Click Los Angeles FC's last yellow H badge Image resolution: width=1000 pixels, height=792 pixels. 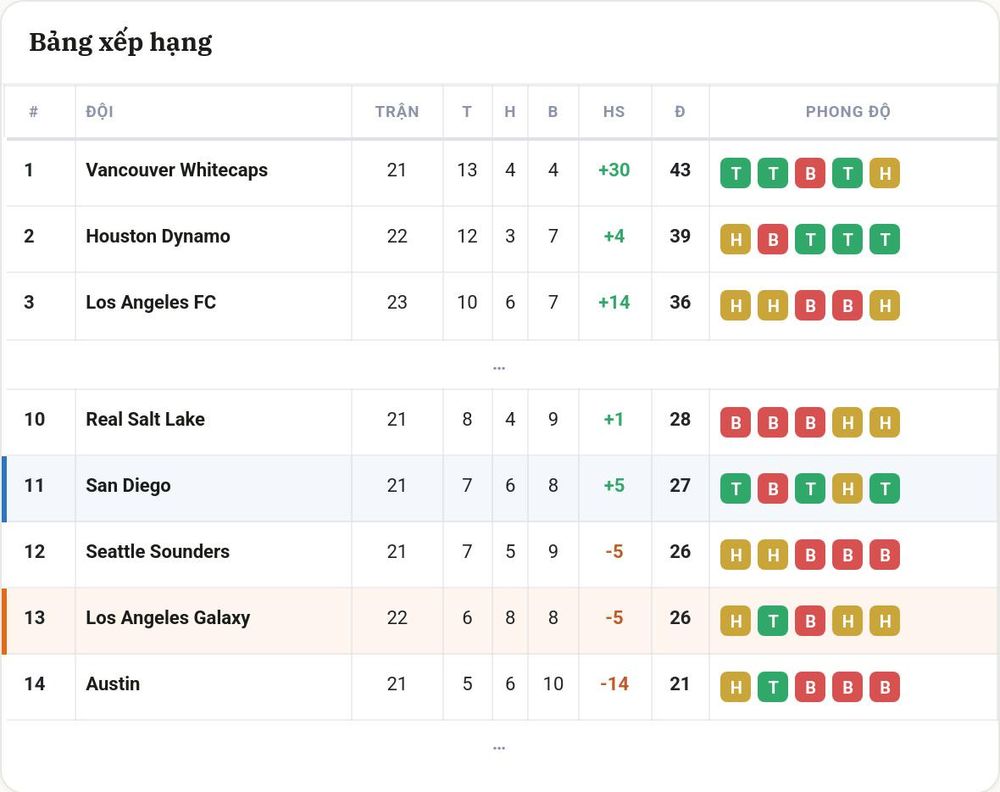click(885, 305)
